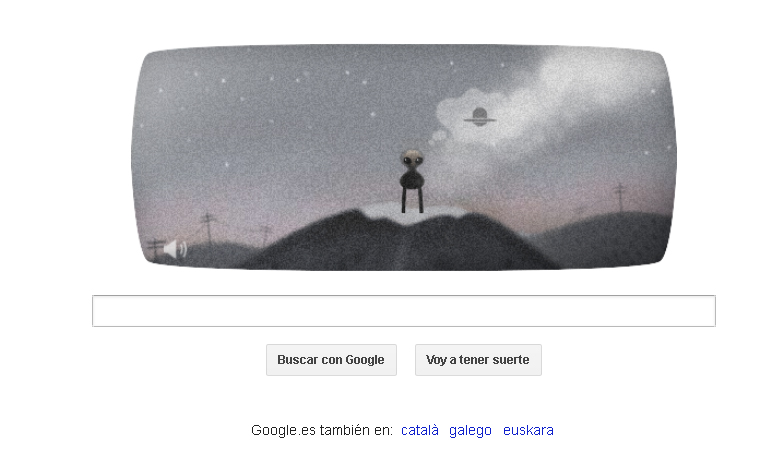Focus the Google search text box
Image resolution: width=775 pixels, height=473 pixels.
click(404, 311)
